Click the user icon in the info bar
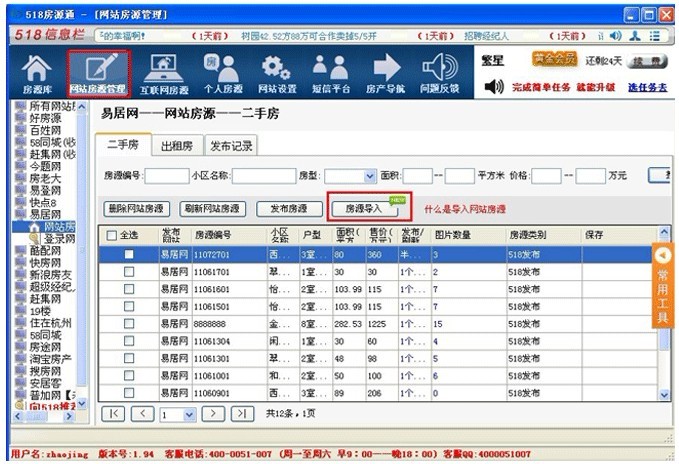 click(x=635, y=35)
